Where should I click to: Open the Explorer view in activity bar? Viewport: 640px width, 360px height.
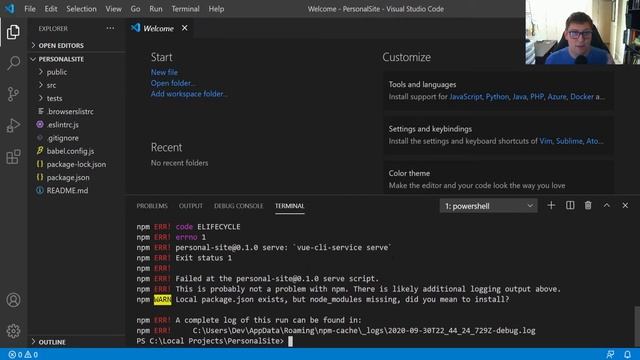coord(13,32)
